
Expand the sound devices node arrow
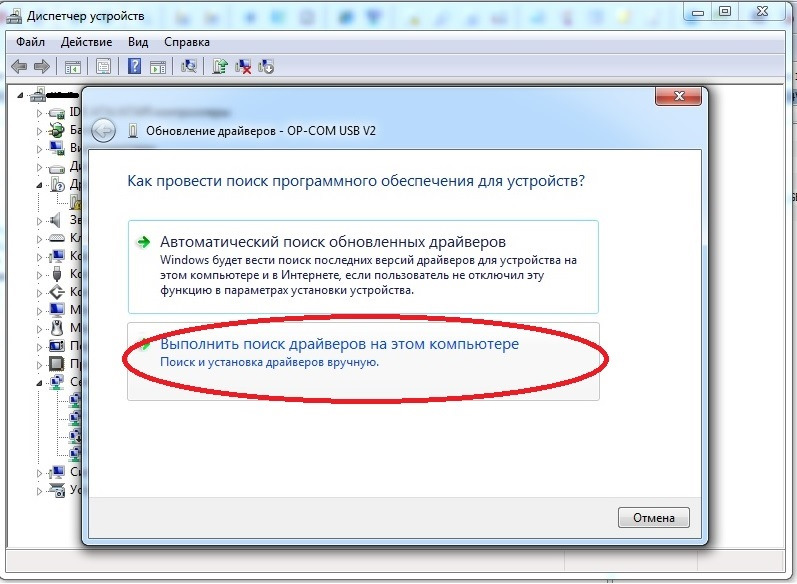click(x=39, y=221)
